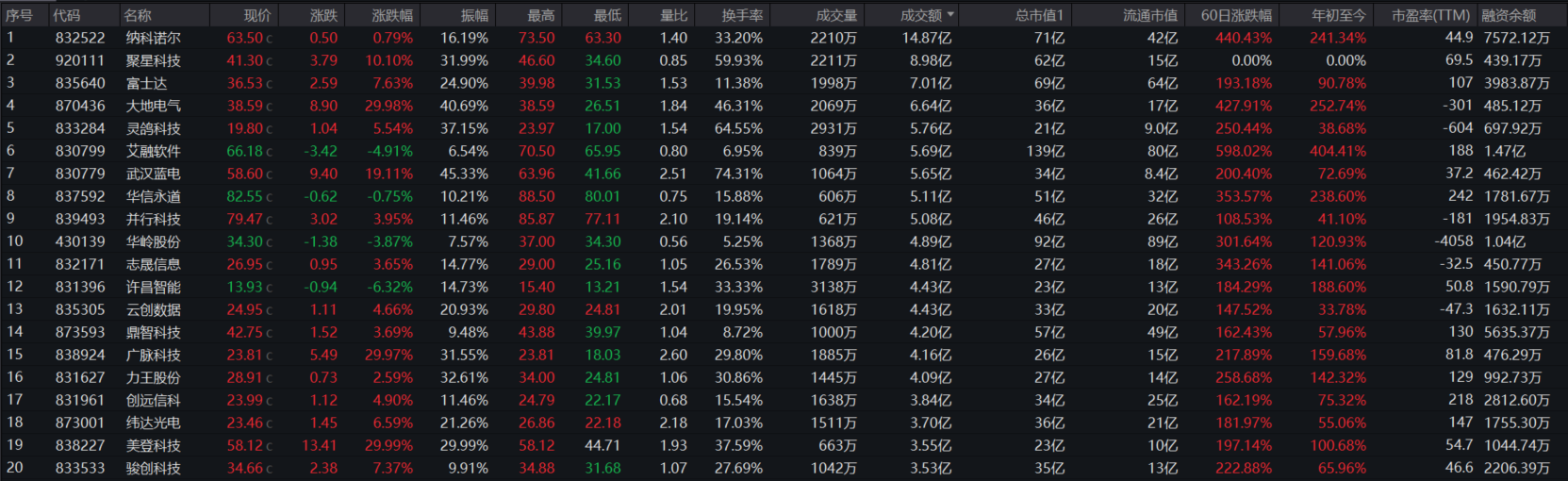Viewport: 1568px width, 481px height.
Task: Click the 13.41 price change cell
Action: pyautogui.click(x=320, y=445)
